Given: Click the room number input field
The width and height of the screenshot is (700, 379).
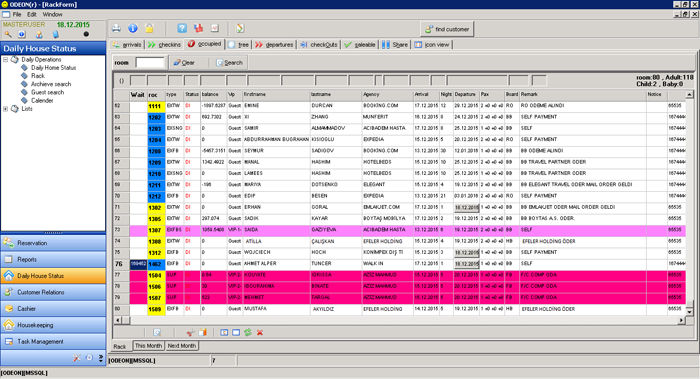Looking at the screenshot, I should [150, 62].
